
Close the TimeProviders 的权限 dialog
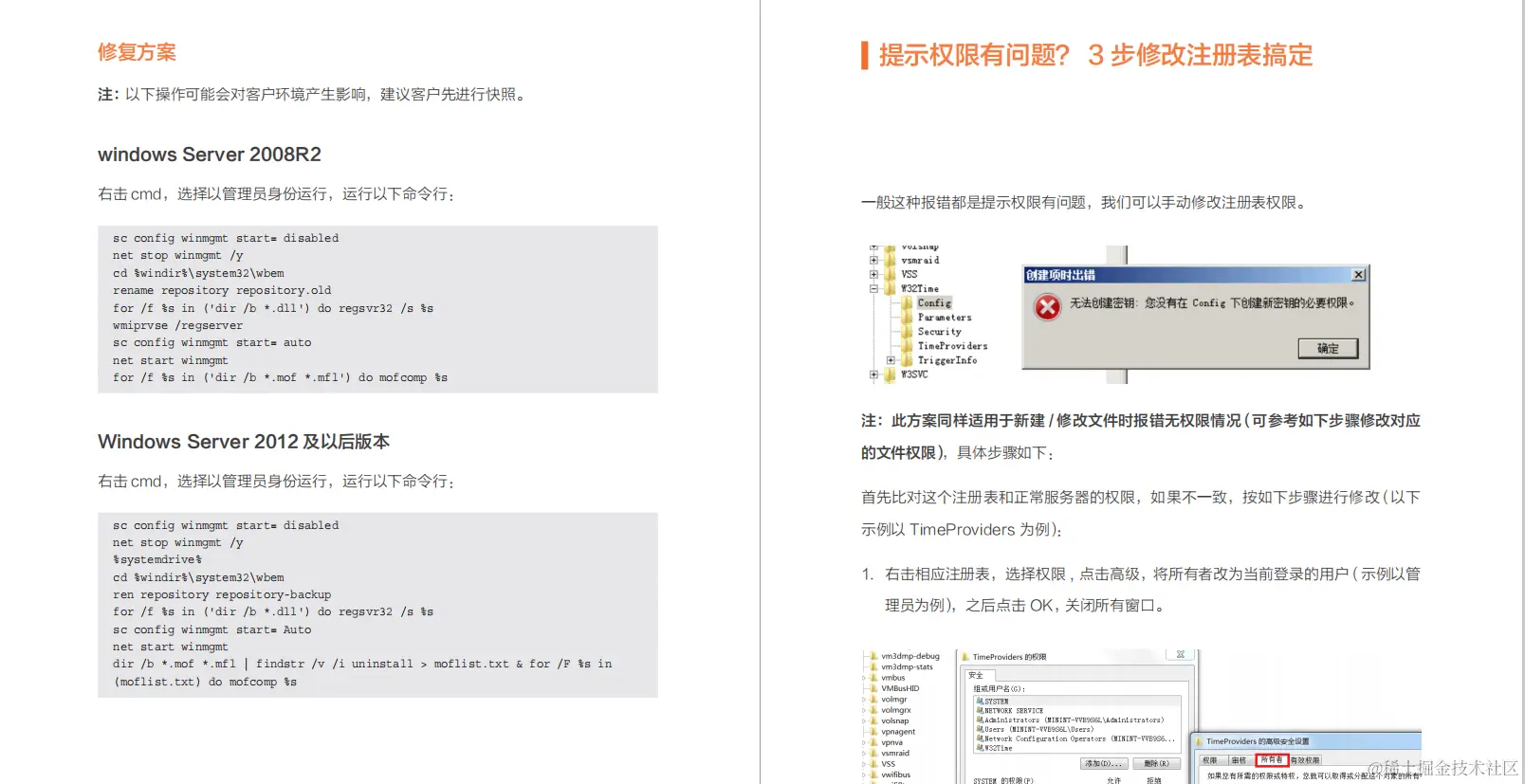[x=1181, y=654]
